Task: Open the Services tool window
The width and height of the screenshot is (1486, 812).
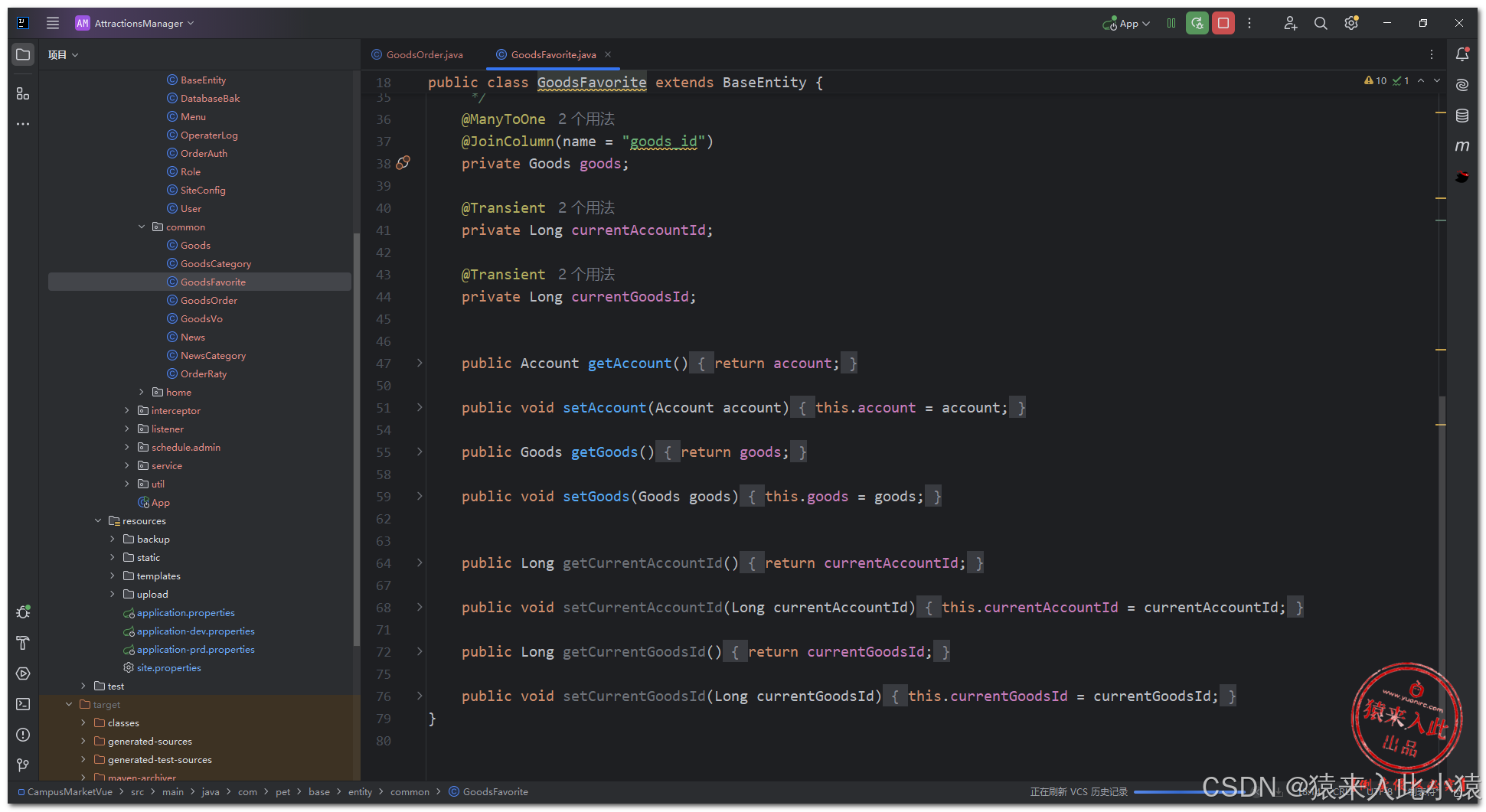Action: 23,673
